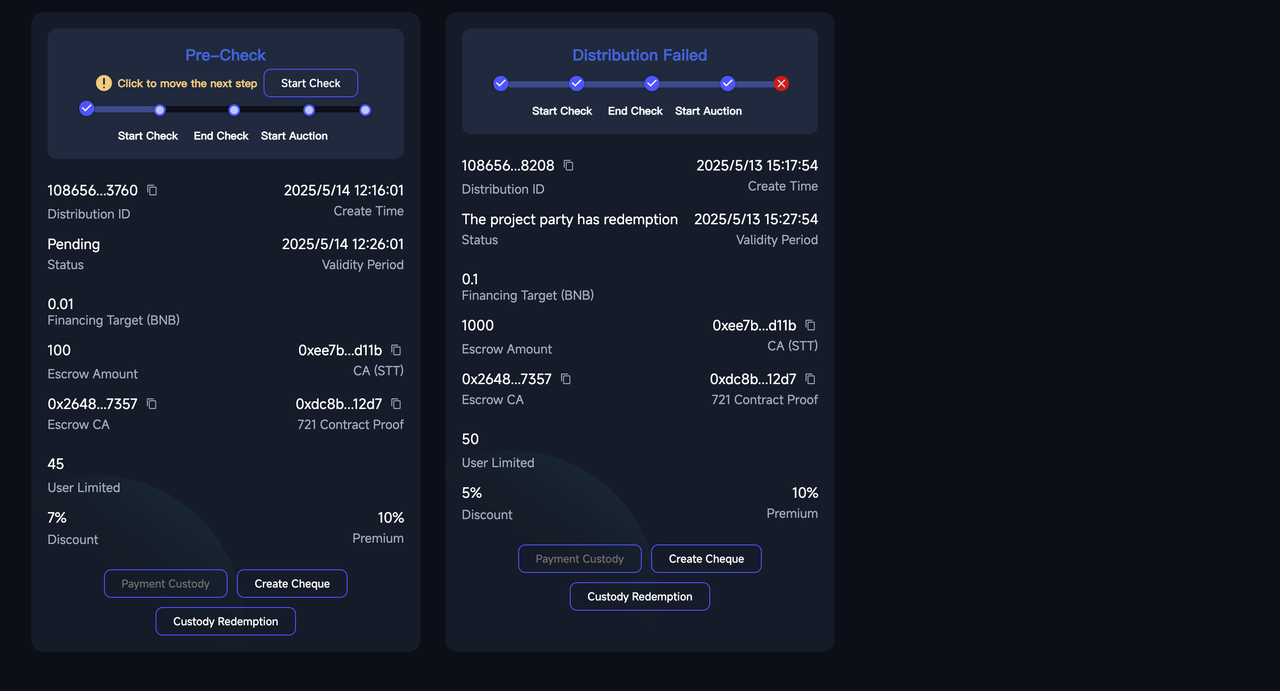Viewport: 1280px width, 691px height.
Task: Click user limited value "45"
Action: pyautogui.click(x=56, y=464)
